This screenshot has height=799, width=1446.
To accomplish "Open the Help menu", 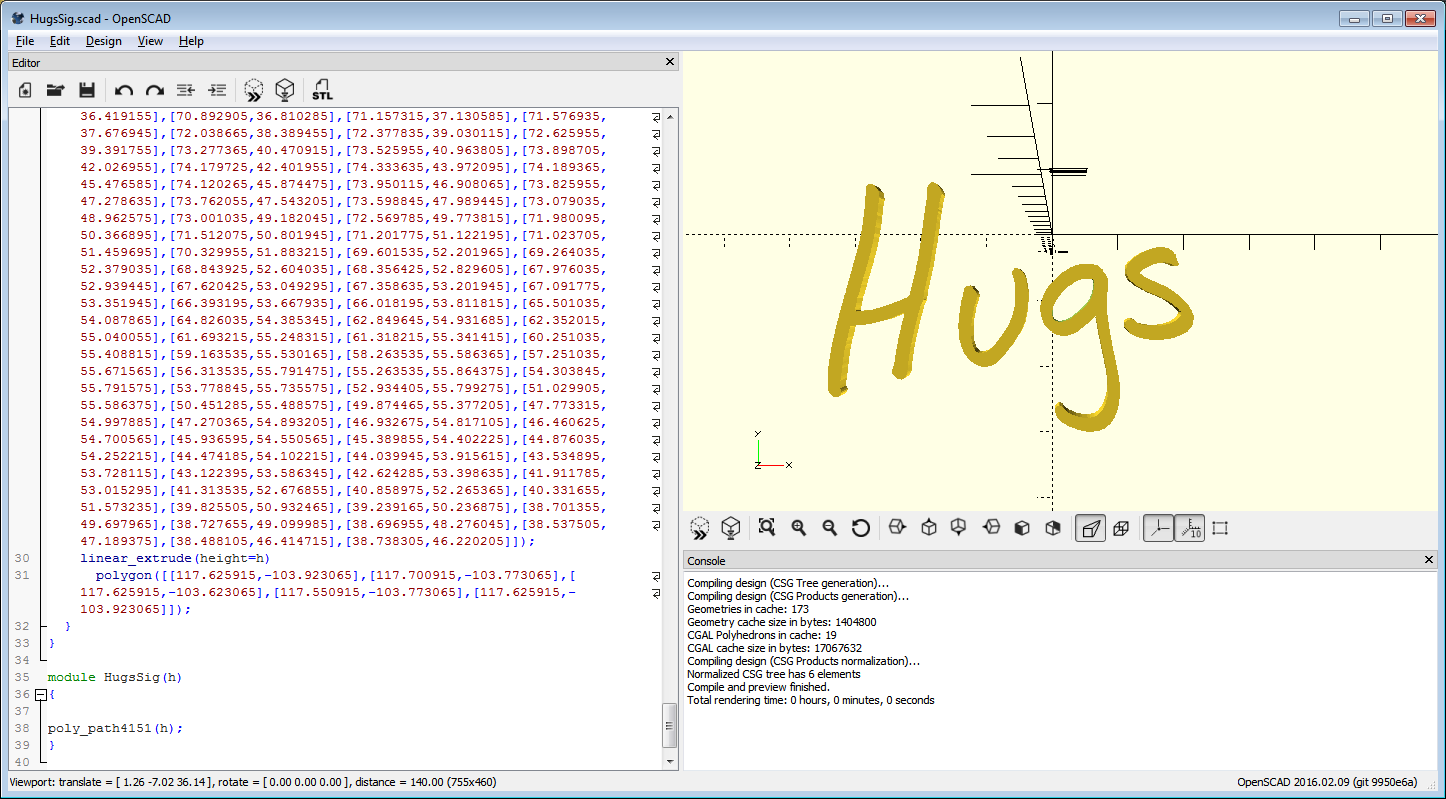I will (191, 41).
